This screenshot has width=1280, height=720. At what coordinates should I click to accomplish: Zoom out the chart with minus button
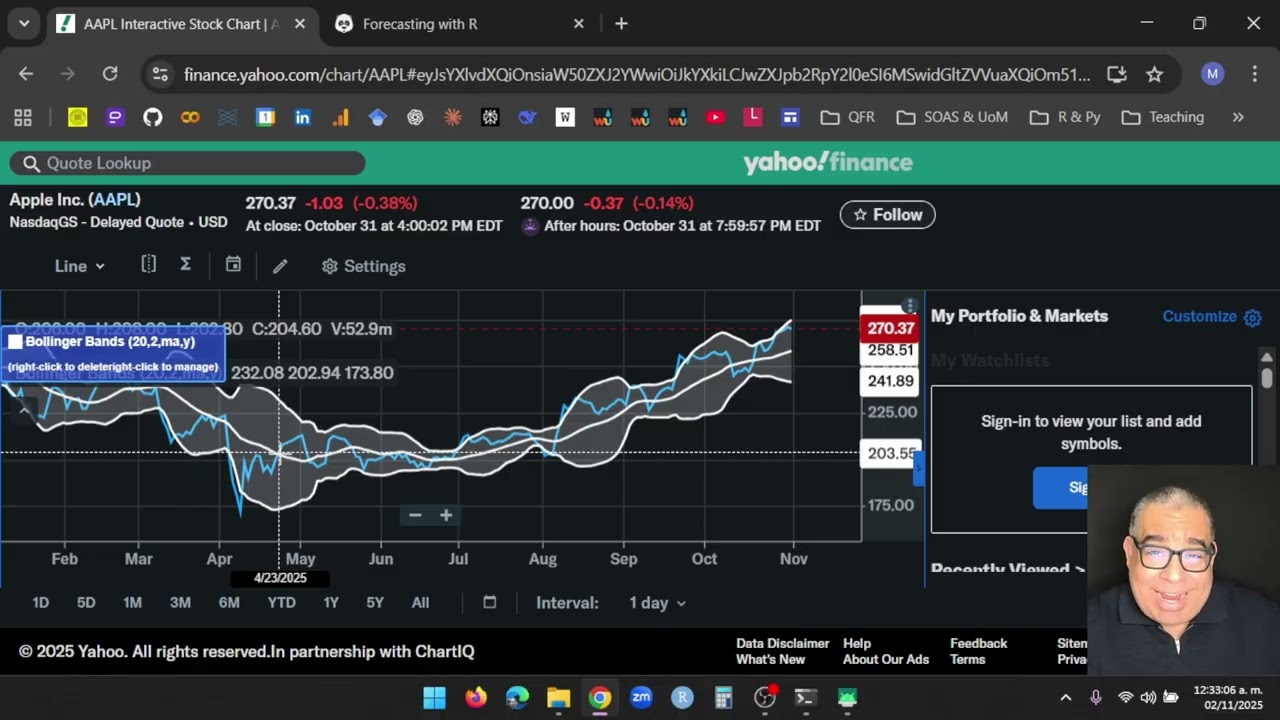click(415, 515)
